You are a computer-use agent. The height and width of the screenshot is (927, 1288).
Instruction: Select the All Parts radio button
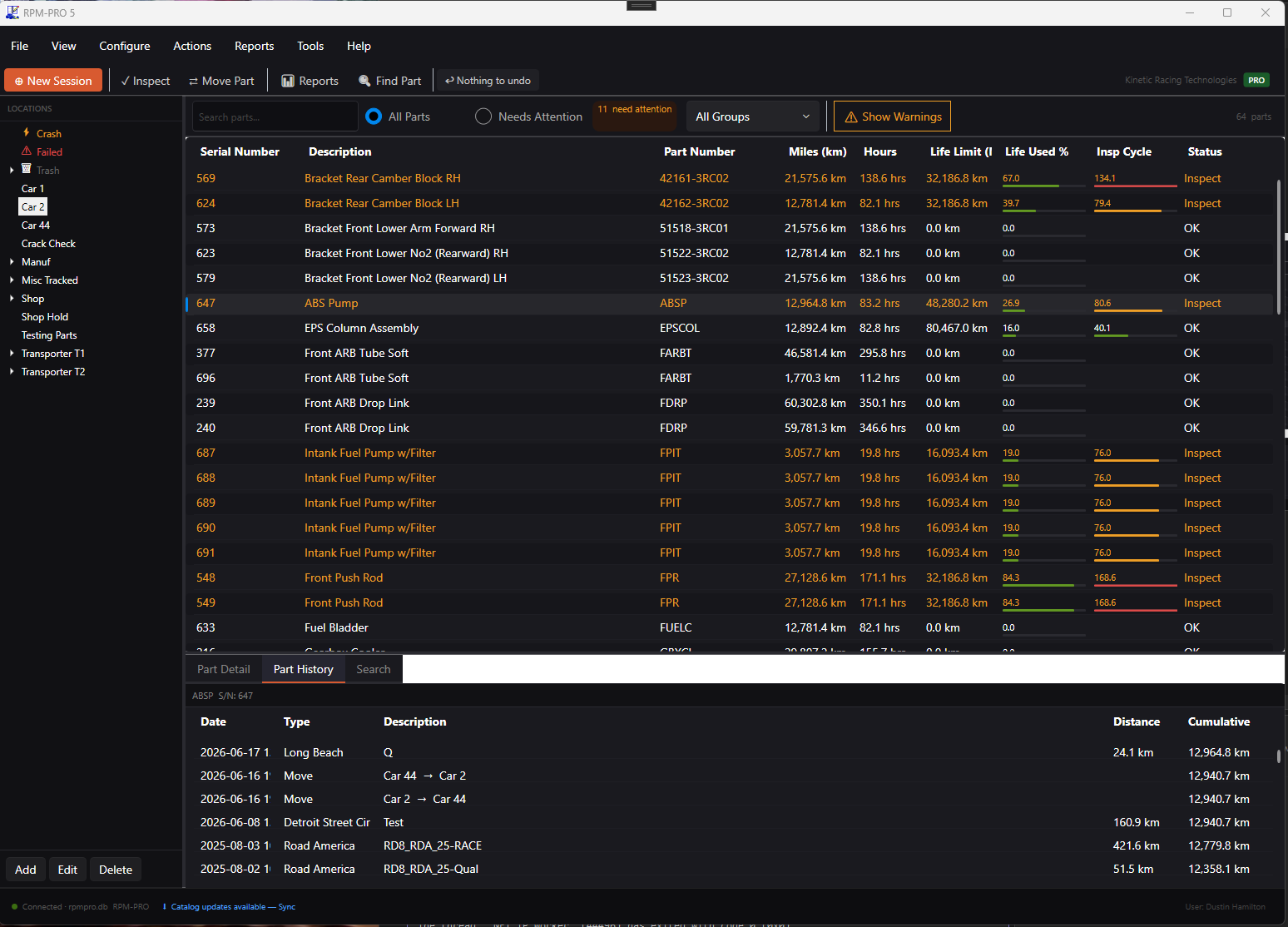(x=374, y=116)
